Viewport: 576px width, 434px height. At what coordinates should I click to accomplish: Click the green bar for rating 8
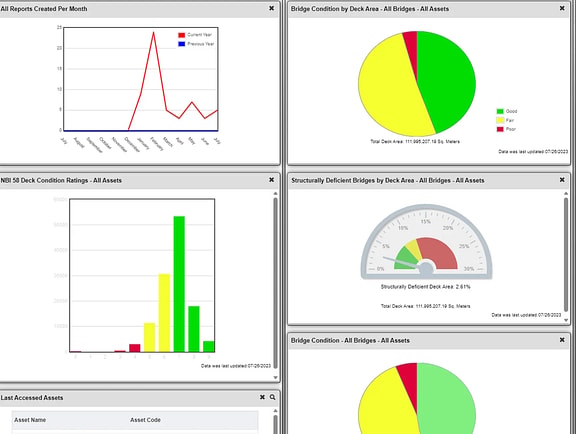[194, 329]
